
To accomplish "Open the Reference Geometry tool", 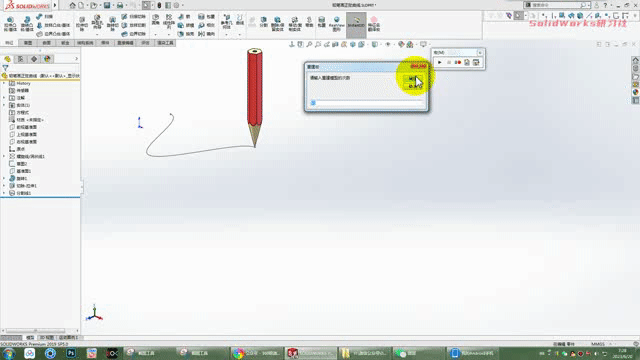I will 227,21.
